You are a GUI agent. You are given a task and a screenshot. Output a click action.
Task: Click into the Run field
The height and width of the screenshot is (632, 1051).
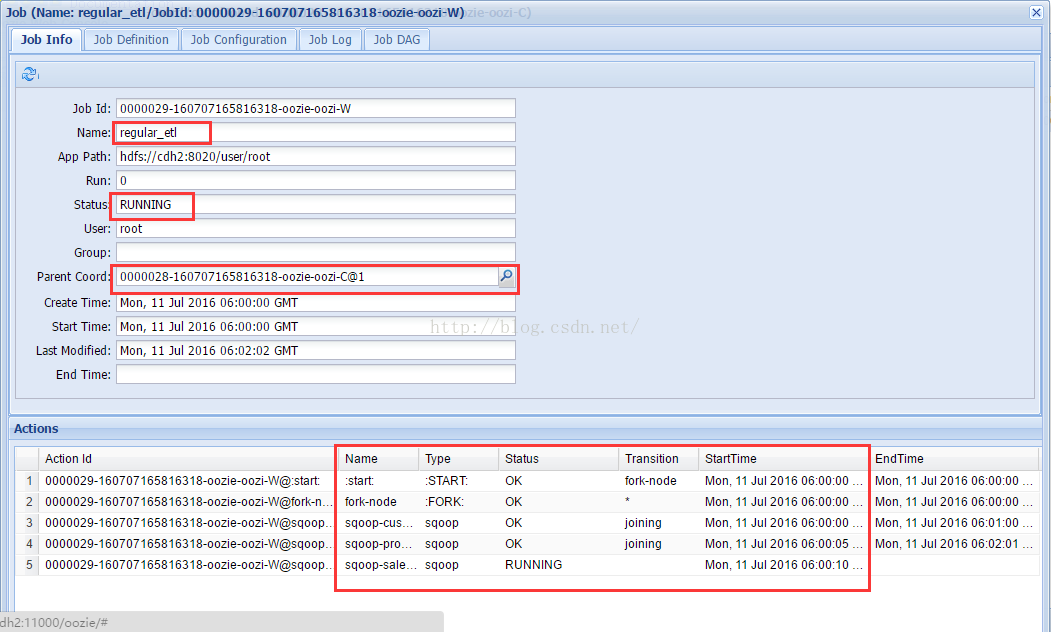316,180
